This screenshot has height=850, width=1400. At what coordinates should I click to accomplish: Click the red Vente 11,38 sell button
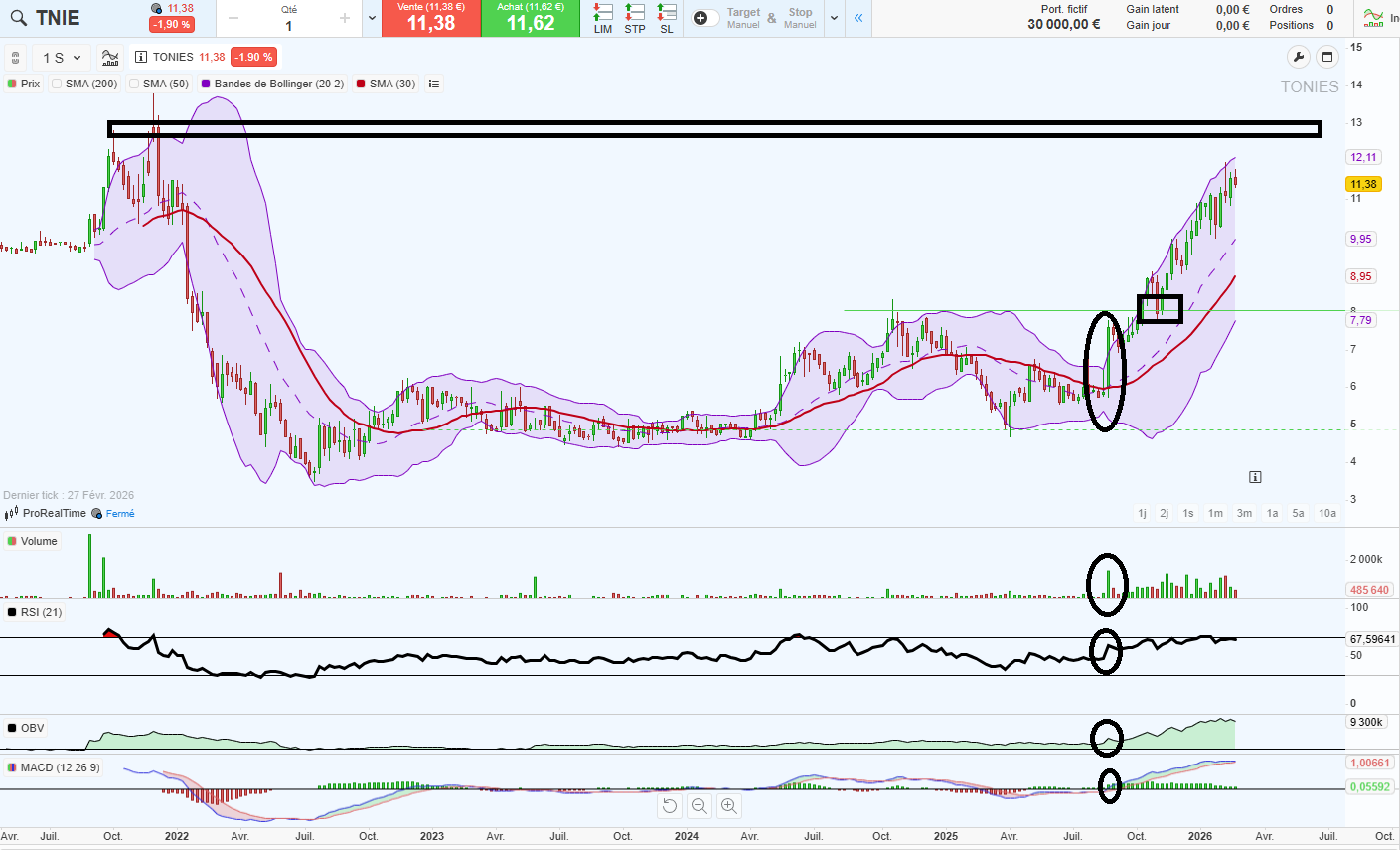coord(431,18)
